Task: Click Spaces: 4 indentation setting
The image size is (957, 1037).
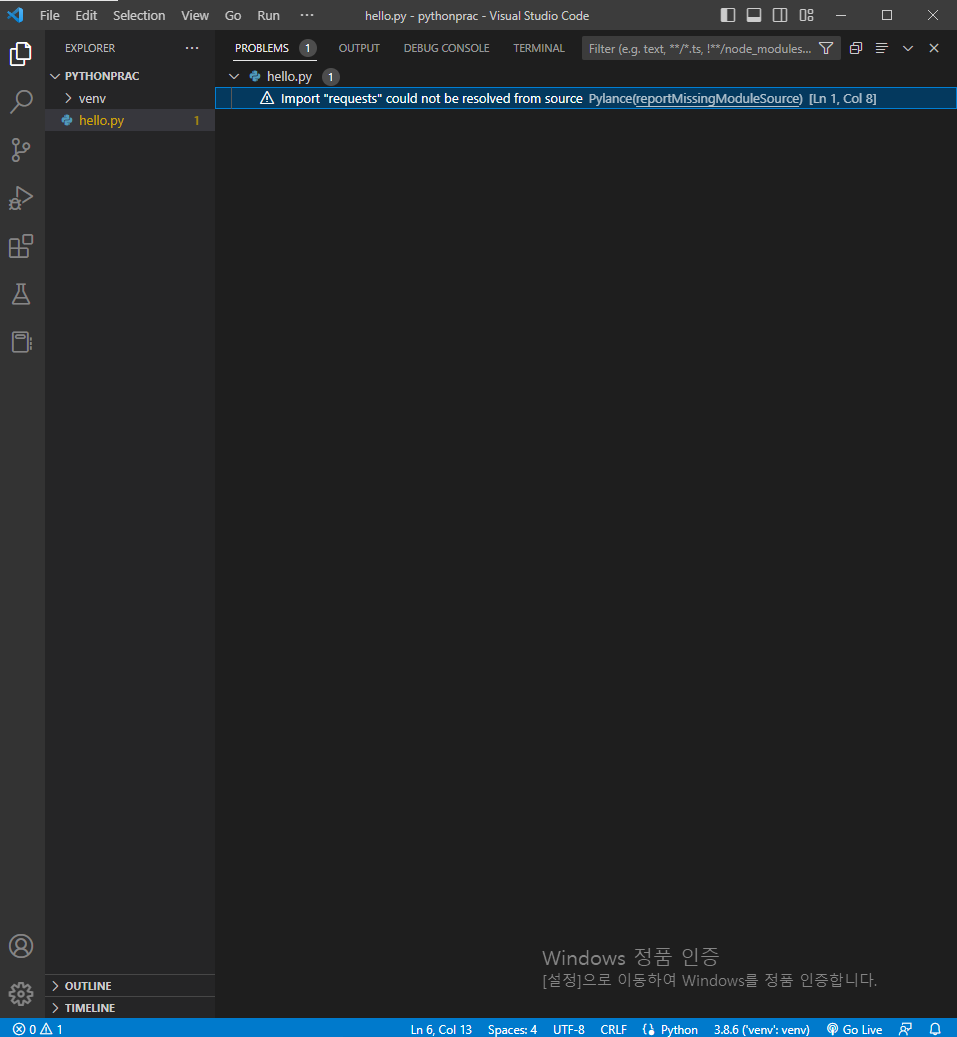Action: (x=512, y=1029)
